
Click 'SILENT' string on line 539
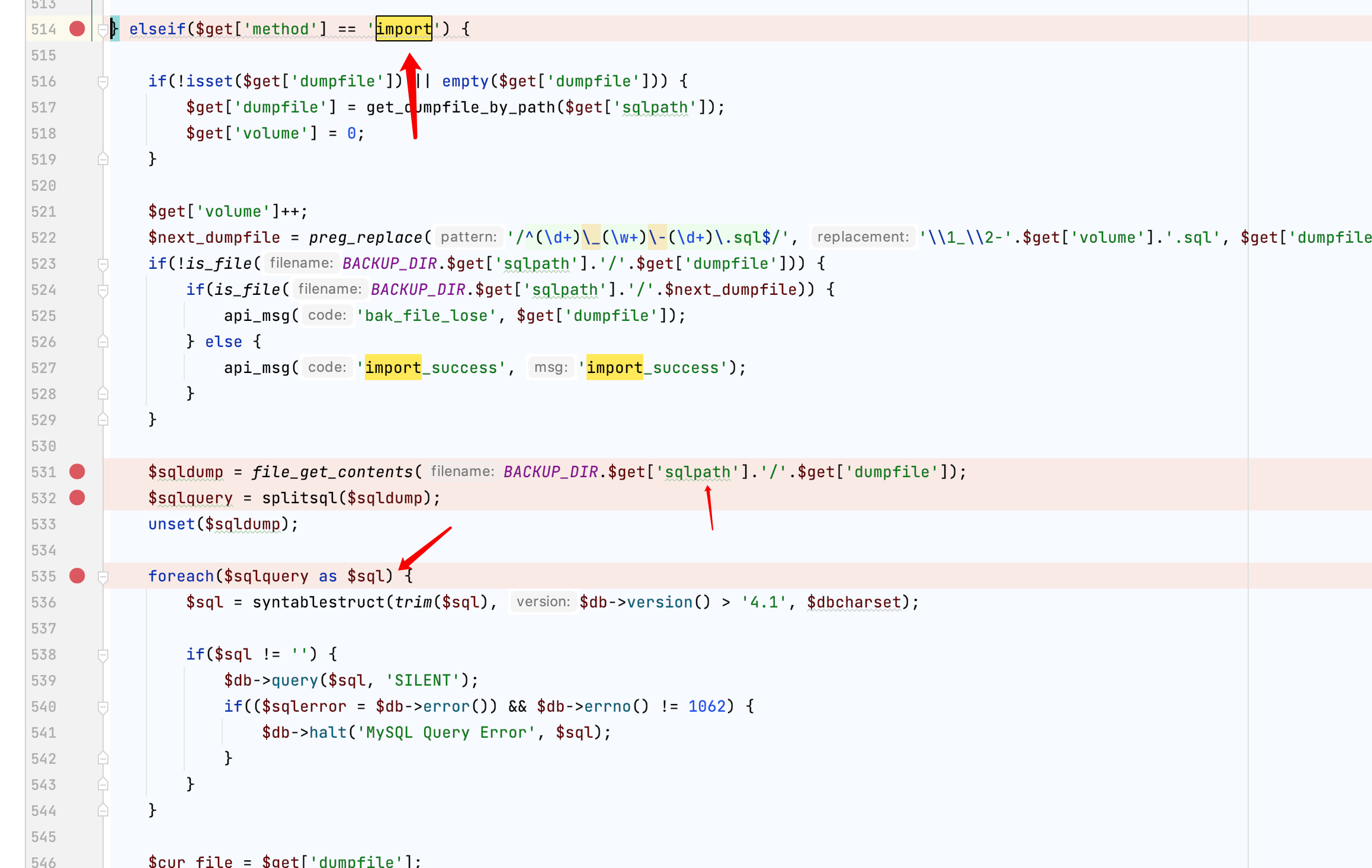click(423, 680)
